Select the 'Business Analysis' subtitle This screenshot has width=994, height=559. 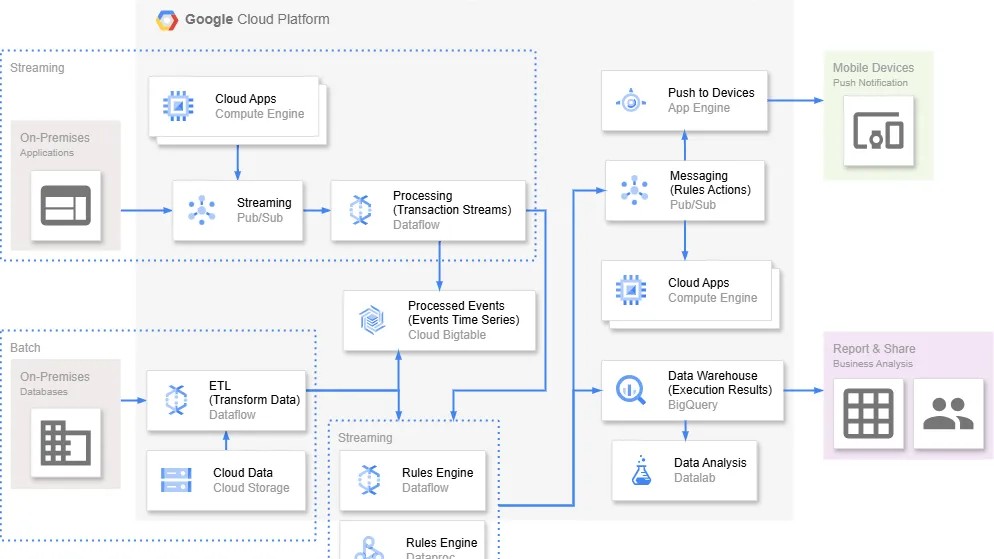point(872,364)
